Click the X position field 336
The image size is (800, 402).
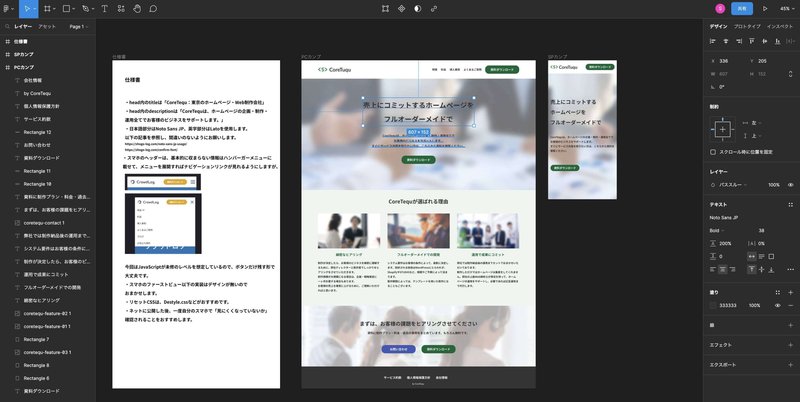tap(723, 61)
